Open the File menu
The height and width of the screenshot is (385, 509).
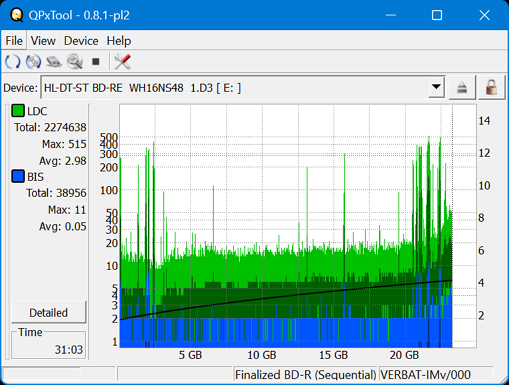coord(14,41)
